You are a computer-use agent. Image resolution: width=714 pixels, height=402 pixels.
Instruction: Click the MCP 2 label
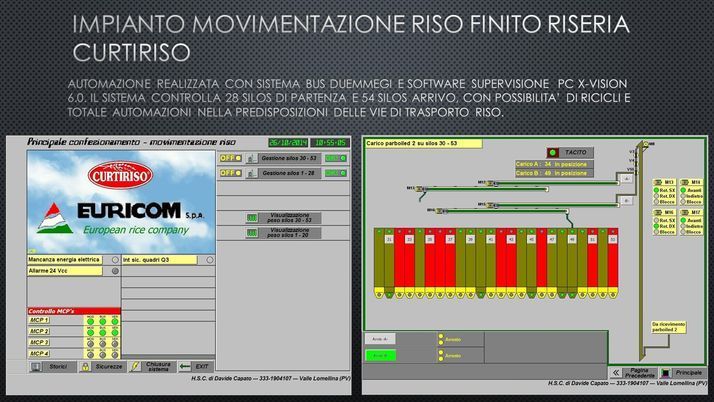[x=39, y=331]
